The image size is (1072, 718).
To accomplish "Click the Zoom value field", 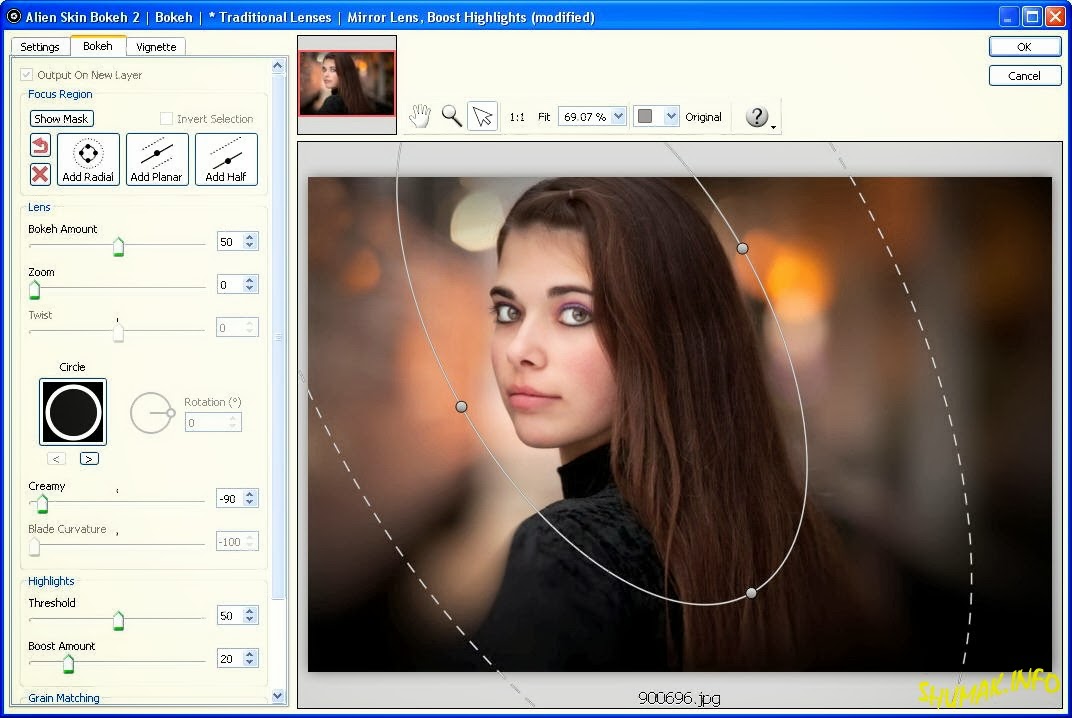I will (x=230, y=284).
